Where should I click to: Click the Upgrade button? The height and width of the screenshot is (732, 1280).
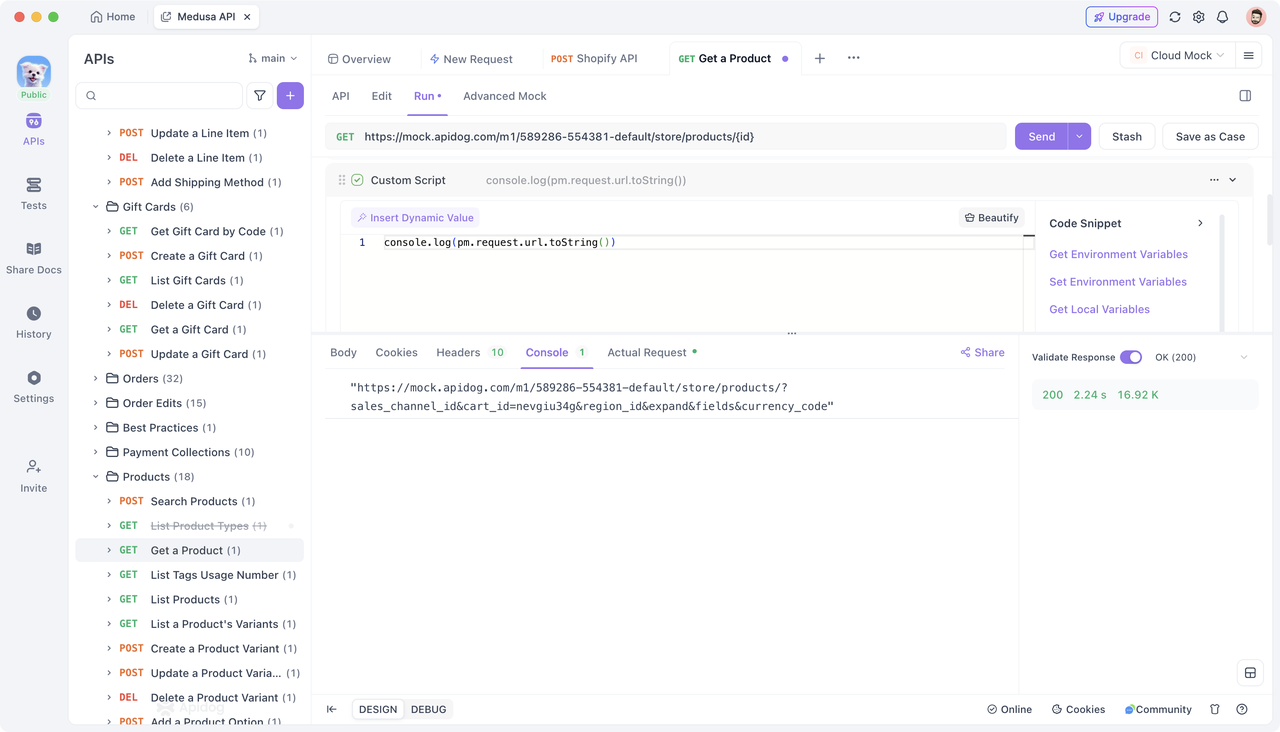coord(1122,17)
